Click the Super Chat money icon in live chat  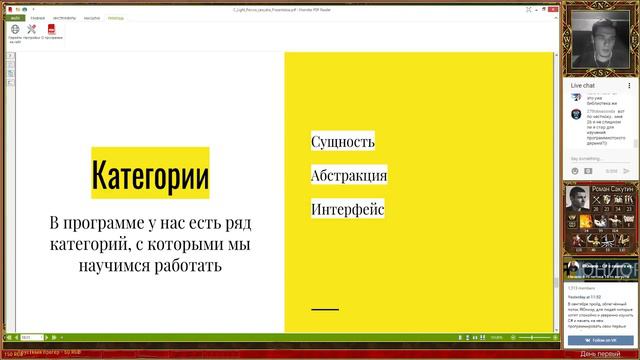point(588,171)
